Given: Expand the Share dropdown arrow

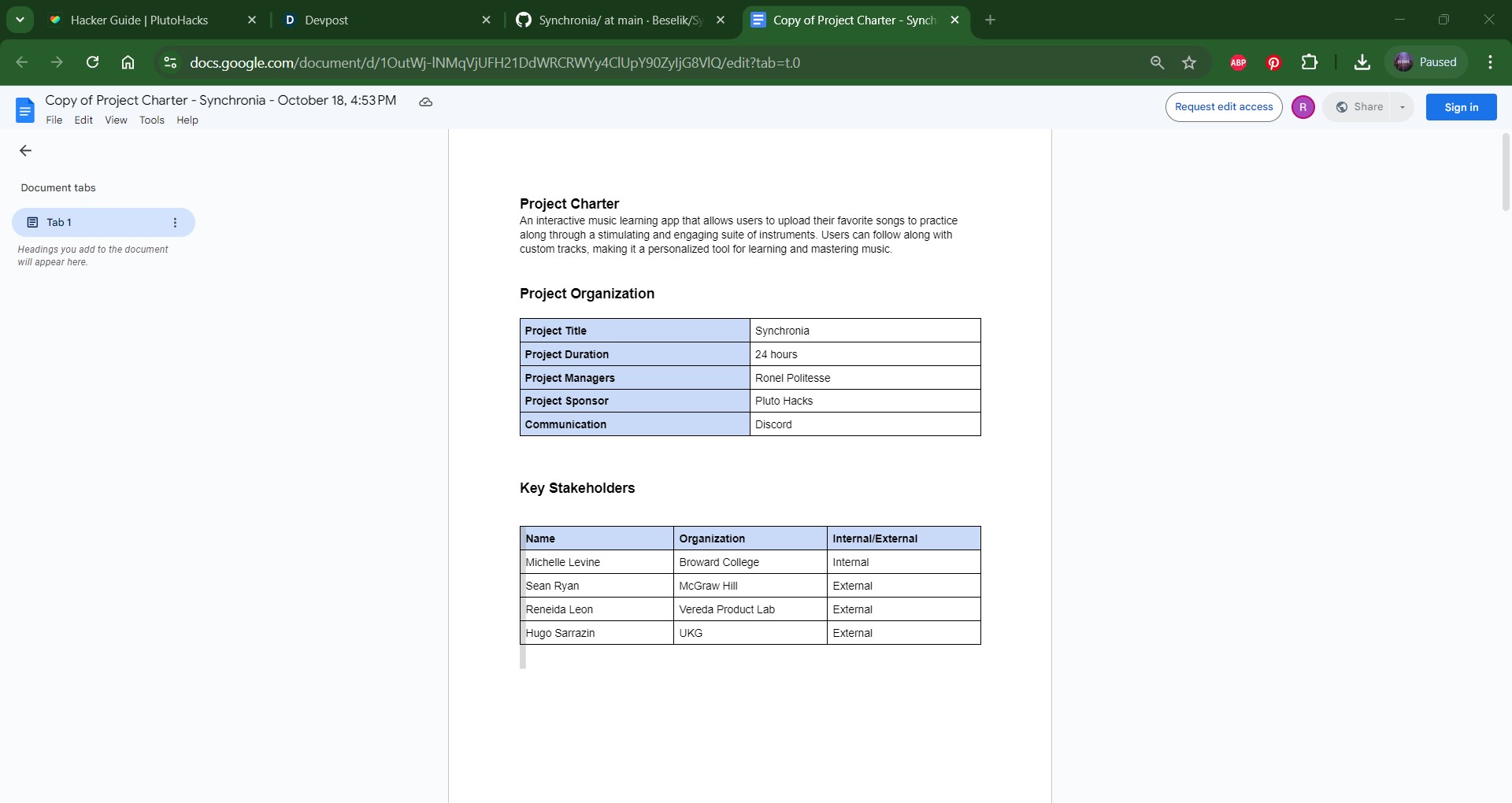Looking at the screenshot, I should pyautogui.click(x=1402, y=107).
